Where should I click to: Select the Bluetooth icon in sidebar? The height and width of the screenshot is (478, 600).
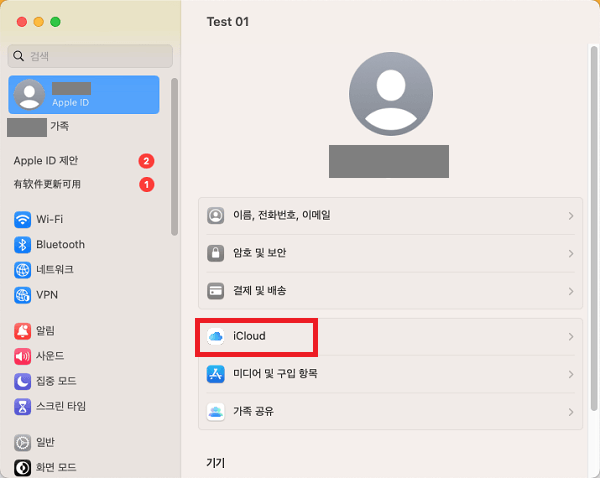pos(23,245)
